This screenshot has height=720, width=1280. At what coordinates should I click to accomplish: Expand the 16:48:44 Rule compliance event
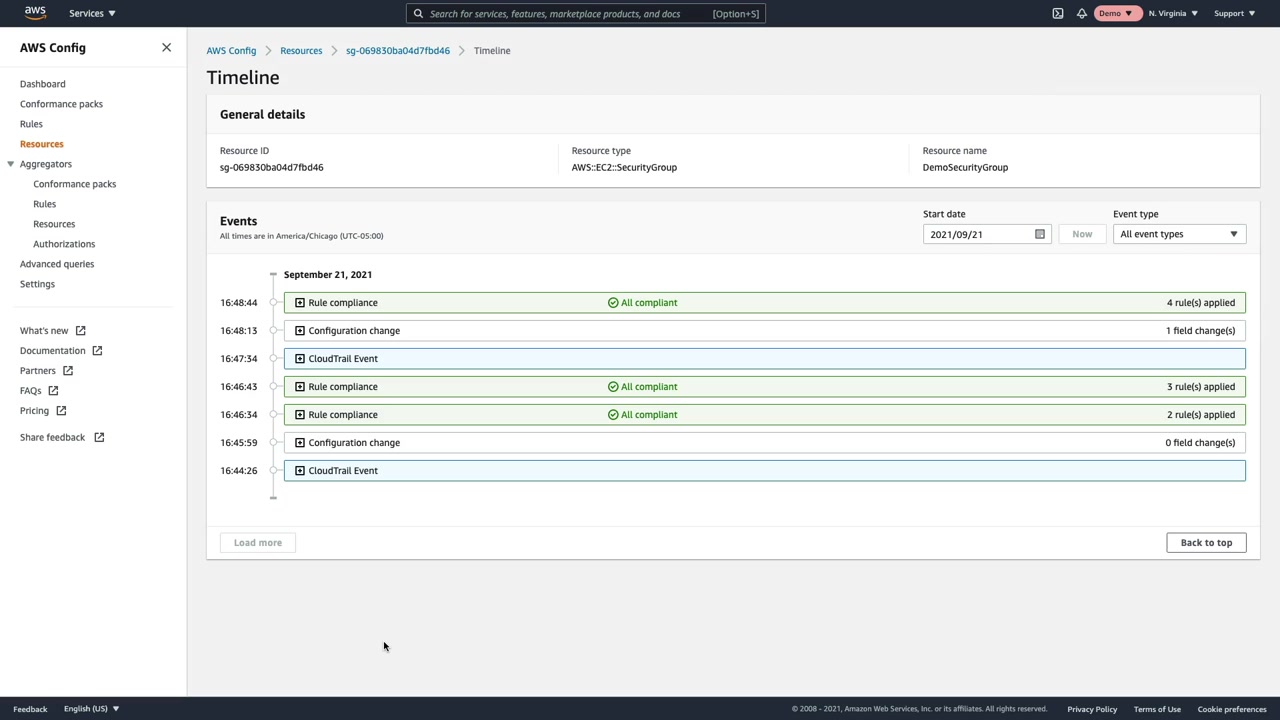click(300, 302)
